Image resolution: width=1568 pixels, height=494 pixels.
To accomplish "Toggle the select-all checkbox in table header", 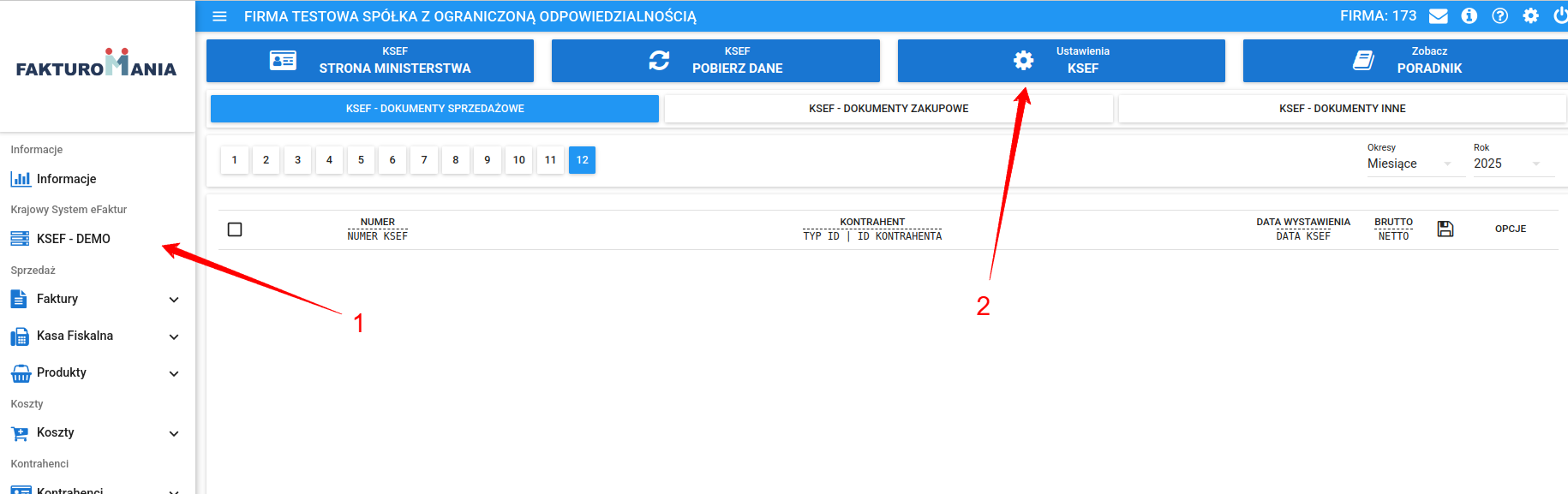I will coord(235,229).
